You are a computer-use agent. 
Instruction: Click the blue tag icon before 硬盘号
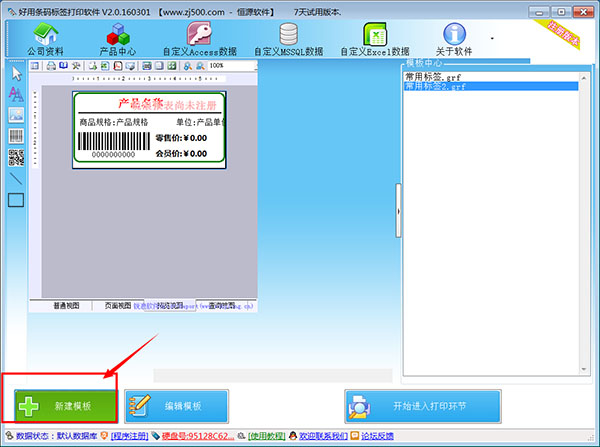[155, 436]
